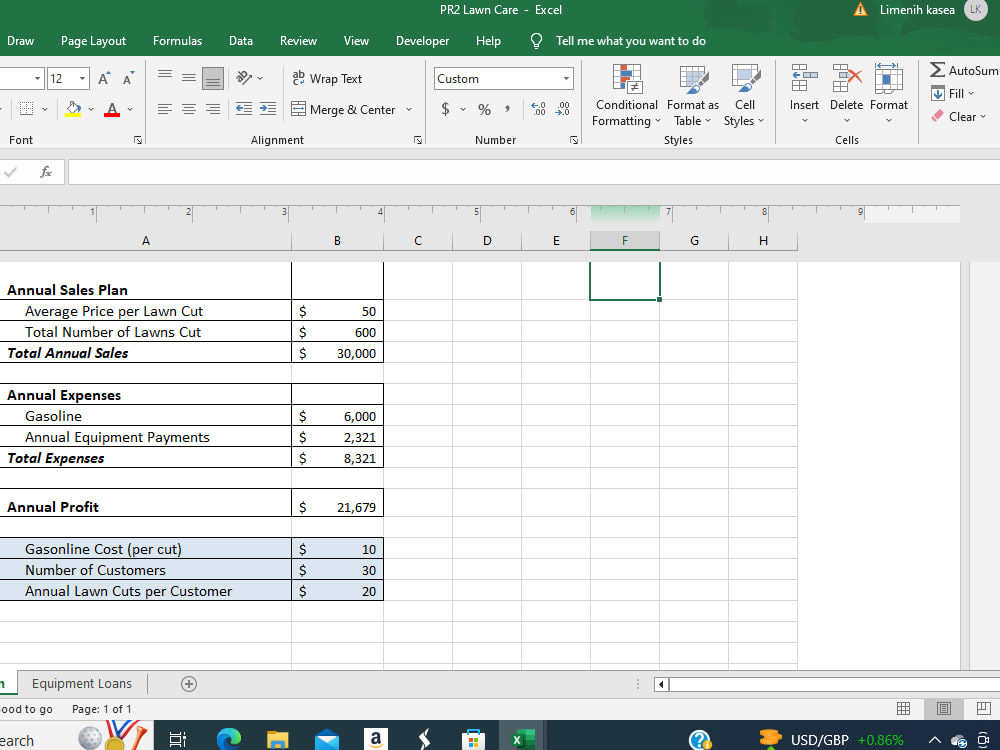This screenshot has height=750, width=1000.
Task: Open fill color palette arrow
Action: (91, 110)
